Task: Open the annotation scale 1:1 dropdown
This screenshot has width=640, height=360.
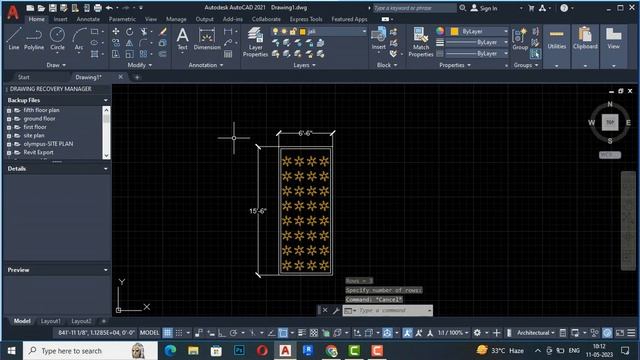Action: click(x=453, y=333)
